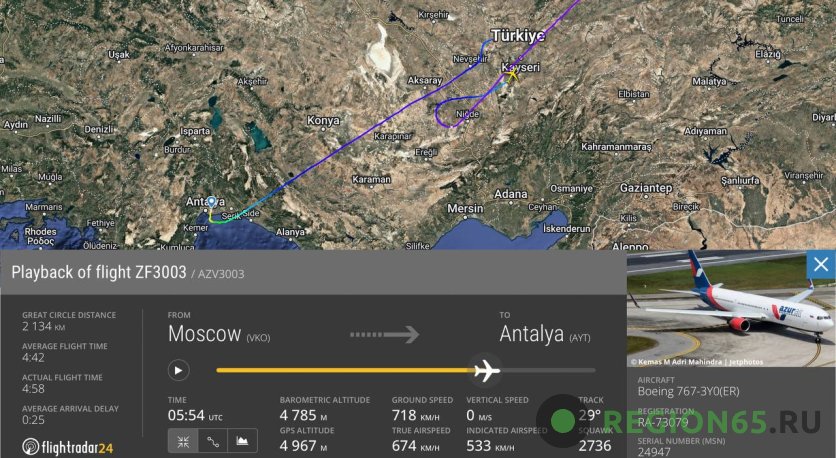This screenshot has width=836, height=458.
Task: Click the Boeing 767-3Y0(ER) aircraft type
Action: tap(688, 392)
